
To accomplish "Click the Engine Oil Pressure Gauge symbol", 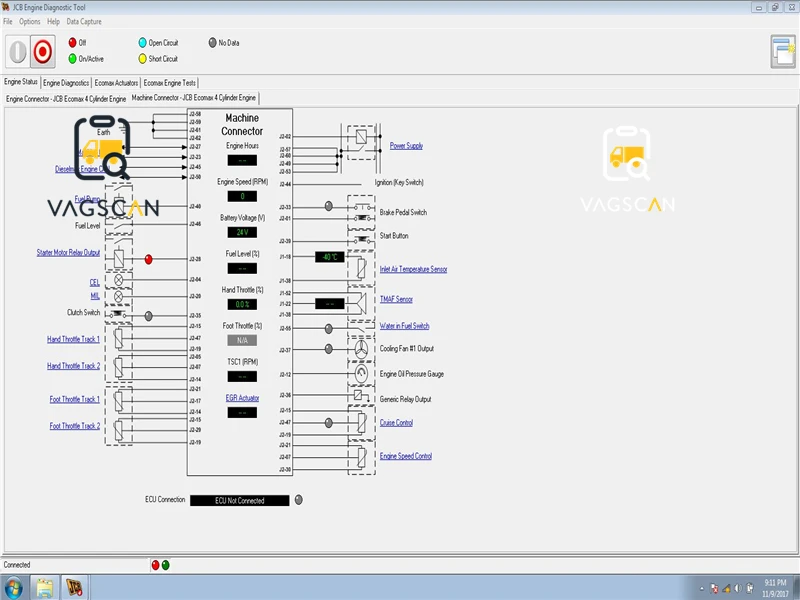I will coord(361,374).
